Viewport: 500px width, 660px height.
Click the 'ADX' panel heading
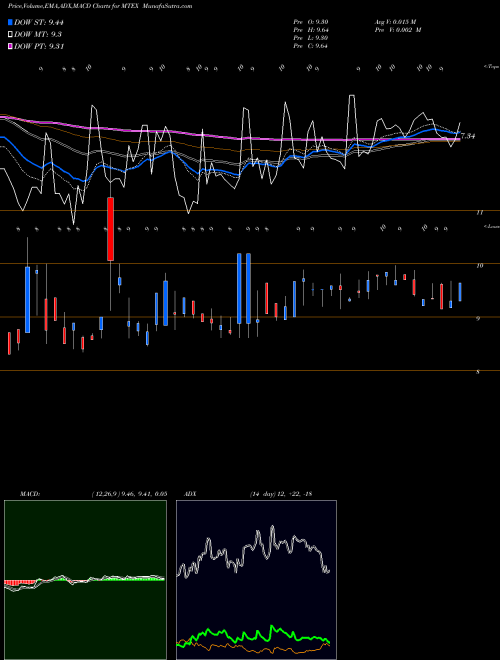point(190,494)
